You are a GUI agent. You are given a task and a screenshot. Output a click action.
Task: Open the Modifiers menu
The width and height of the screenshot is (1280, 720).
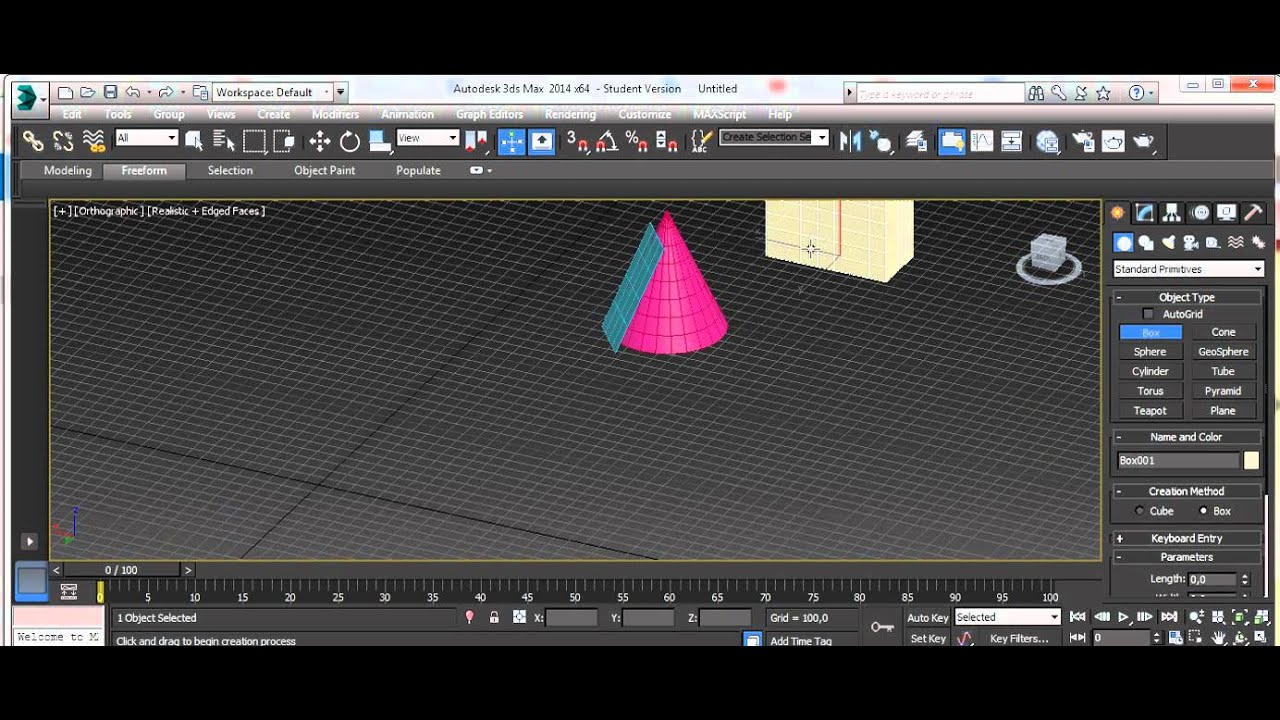[x=335, y=114]
